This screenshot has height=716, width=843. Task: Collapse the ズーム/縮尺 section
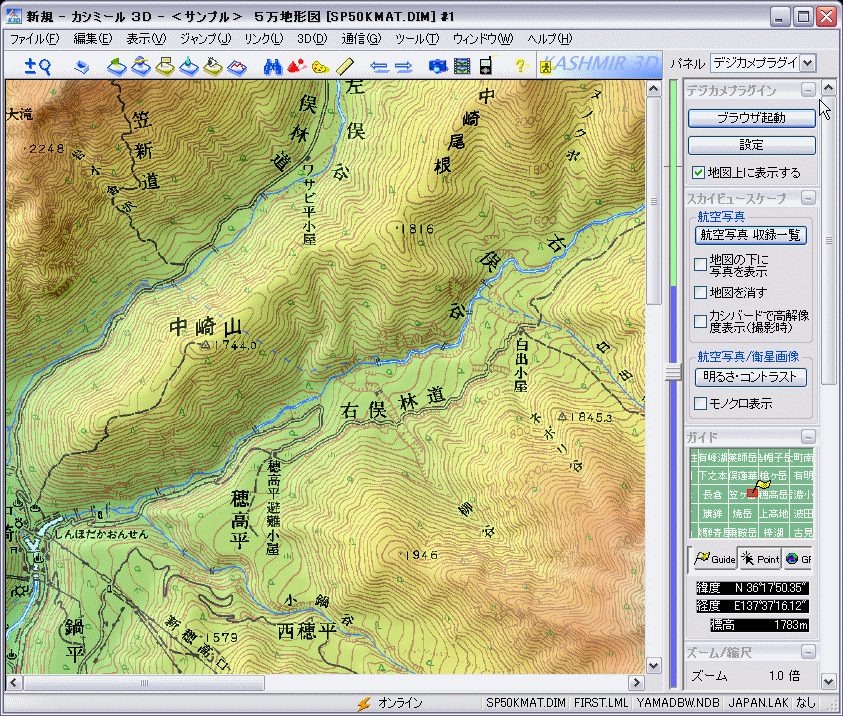(x=808, y=652)
